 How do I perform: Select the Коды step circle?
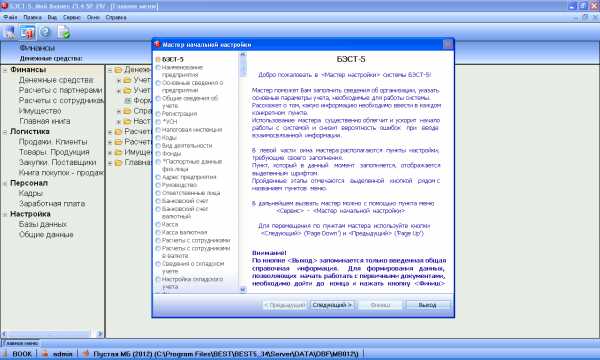coord(158,138)
